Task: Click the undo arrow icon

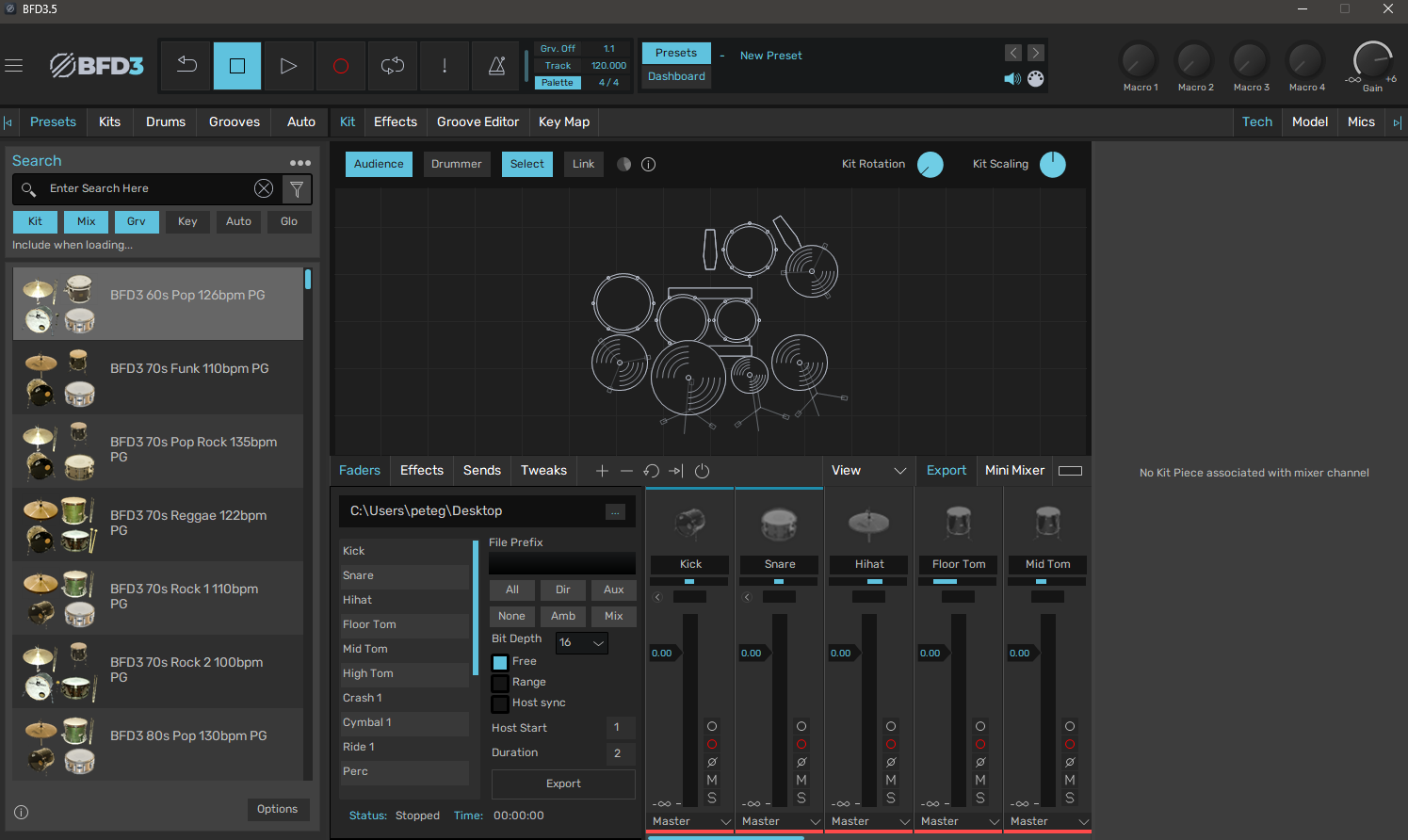Action: [x=186, y=66]
